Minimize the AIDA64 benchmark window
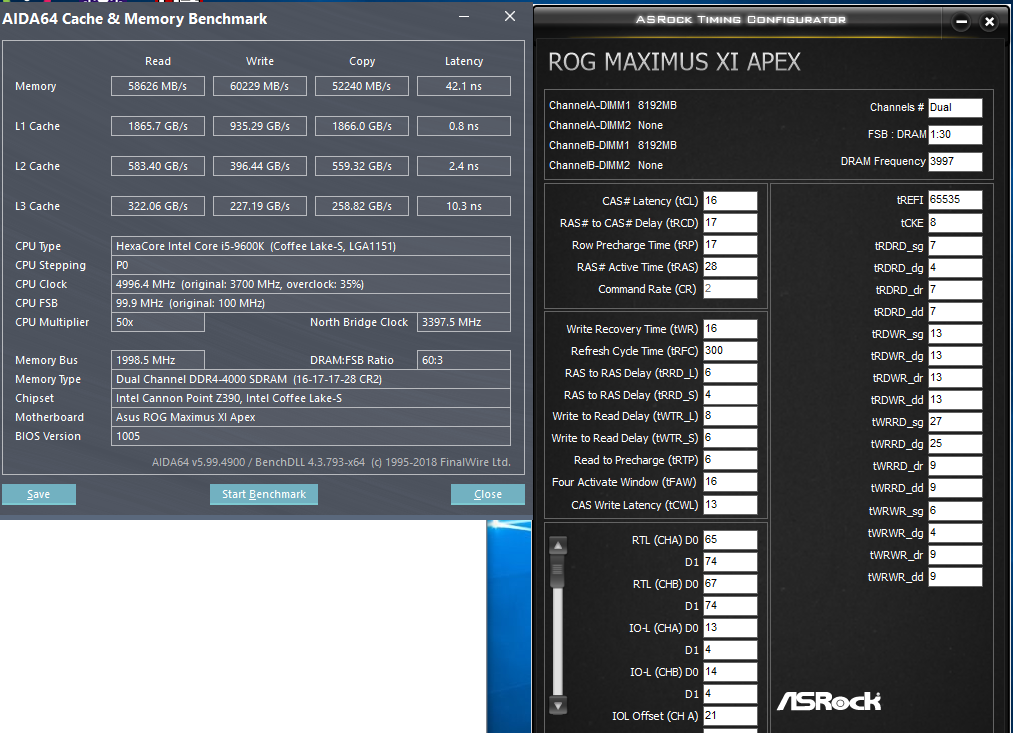1013x733 pixels. tap(464, 17)
